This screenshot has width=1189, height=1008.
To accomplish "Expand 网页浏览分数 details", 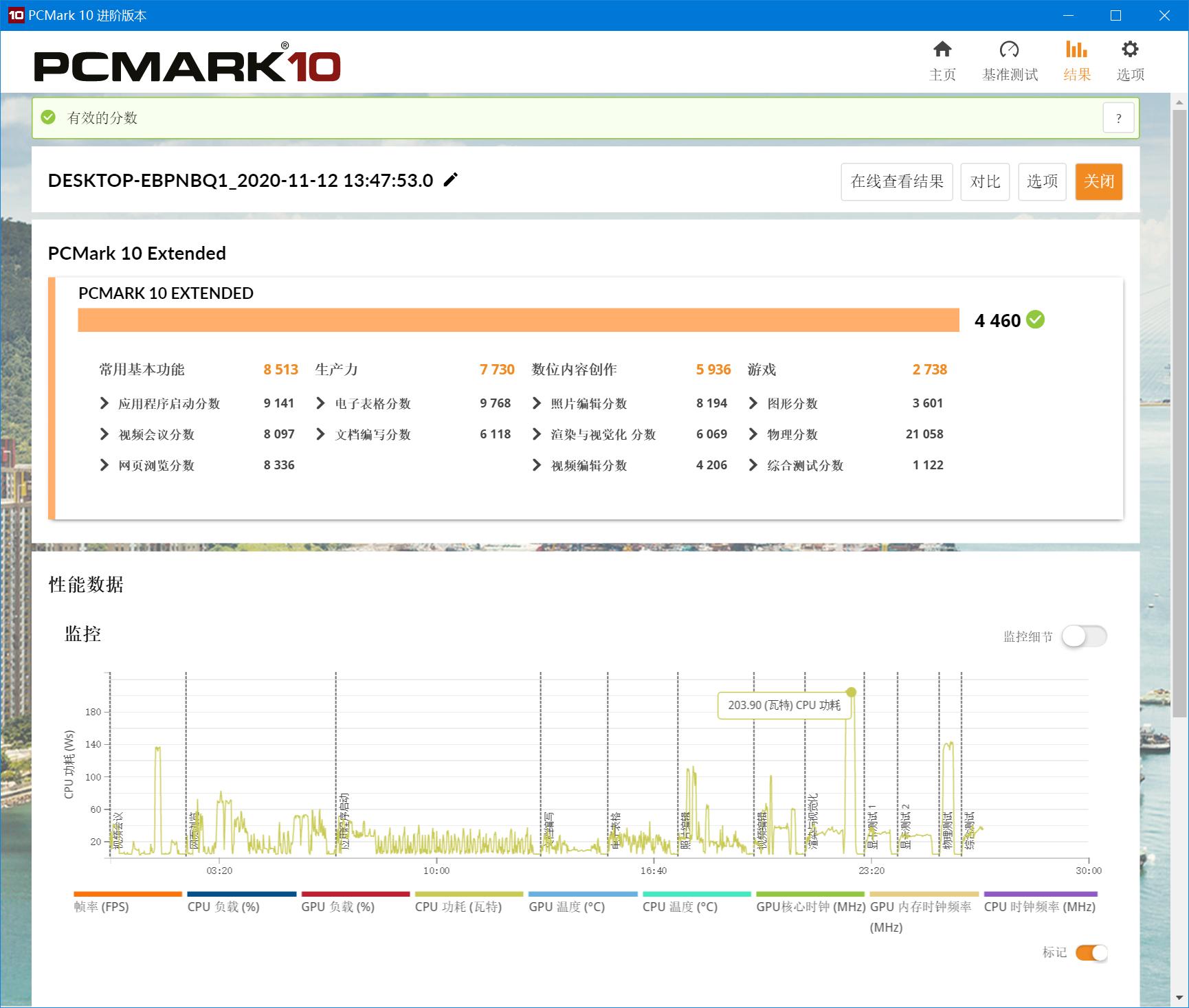I will 104,465.
